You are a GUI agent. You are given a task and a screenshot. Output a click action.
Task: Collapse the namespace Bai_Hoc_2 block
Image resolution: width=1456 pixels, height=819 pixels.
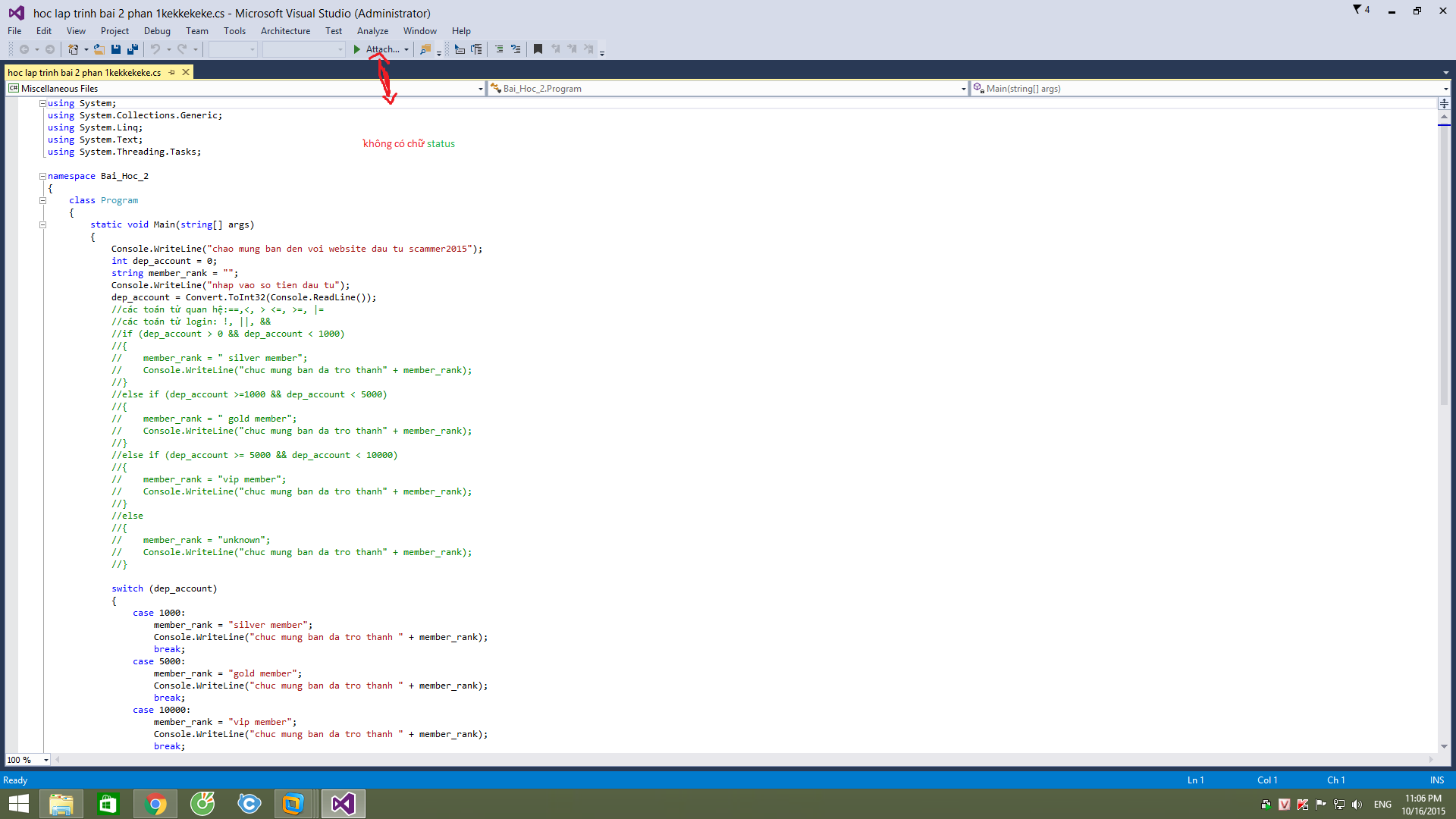click(42, 176)
